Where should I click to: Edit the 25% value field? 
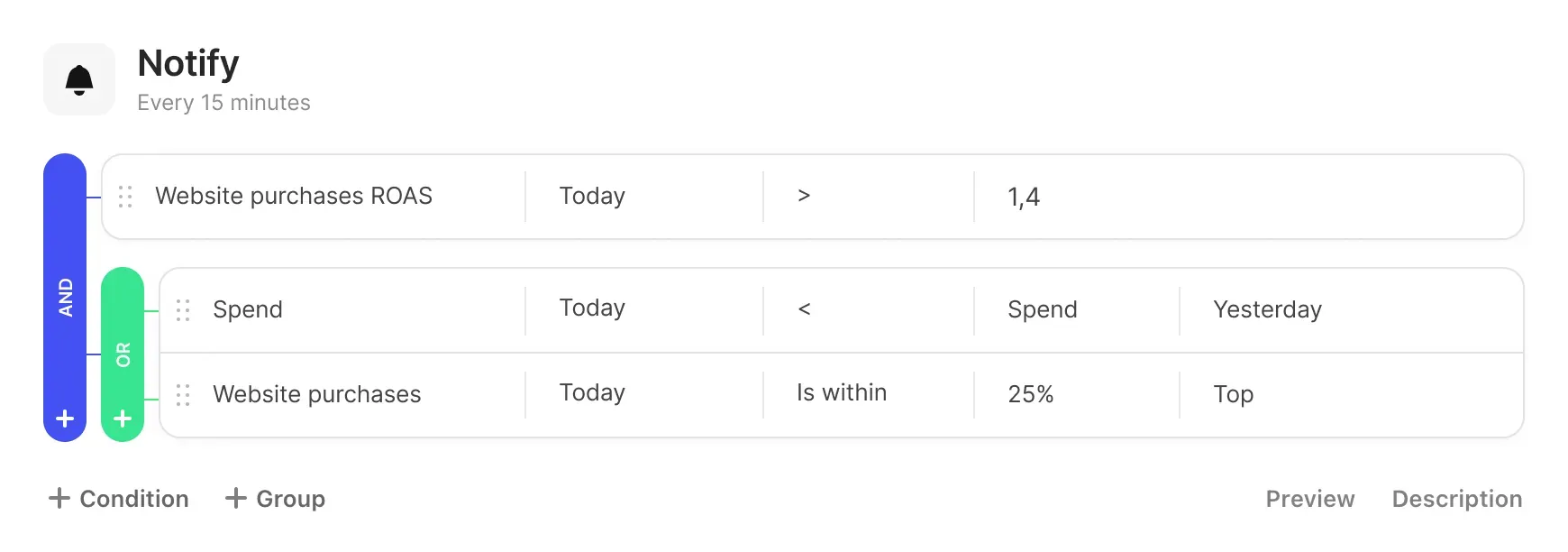tap(1031, 394)
